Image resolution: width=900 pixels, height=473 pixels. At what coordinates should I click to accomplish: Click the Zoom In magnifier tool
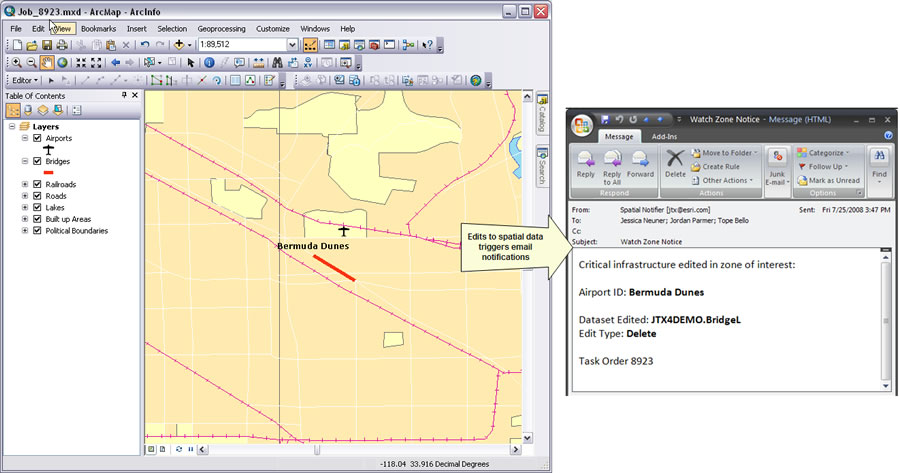coord(15,62)
